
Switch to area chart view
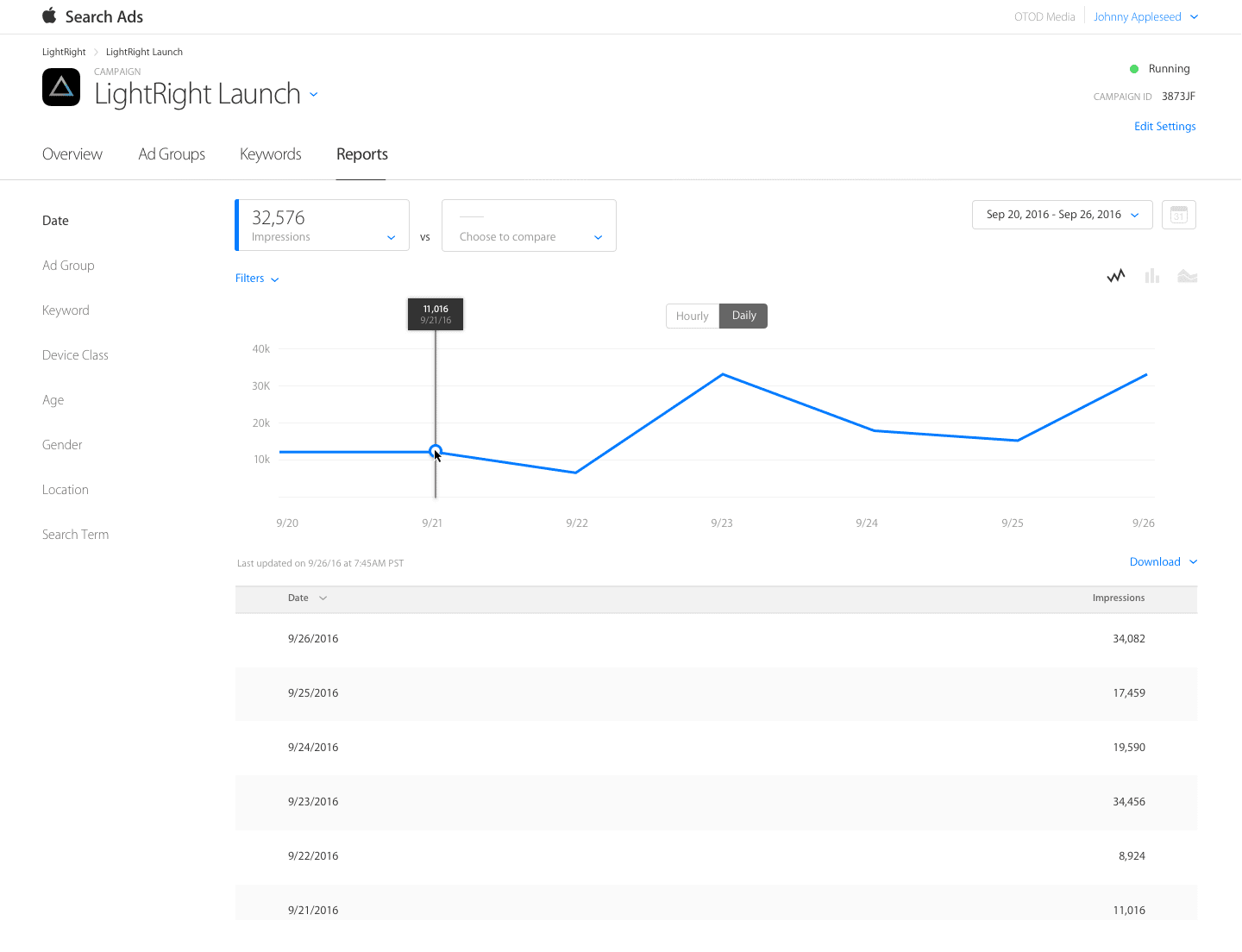(x=1187, y=276)
